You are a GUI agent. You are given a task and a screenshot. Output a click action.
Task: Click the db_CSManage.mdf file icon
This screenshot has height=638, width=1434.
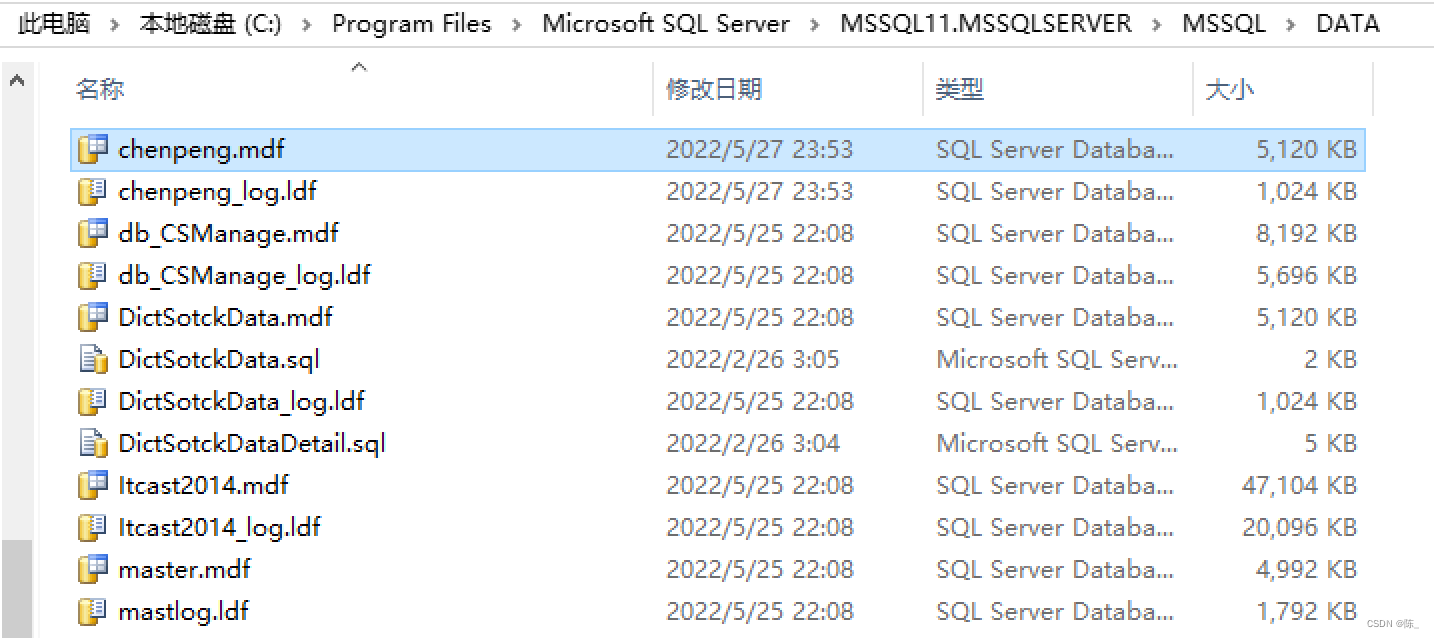tap(93, 233)
